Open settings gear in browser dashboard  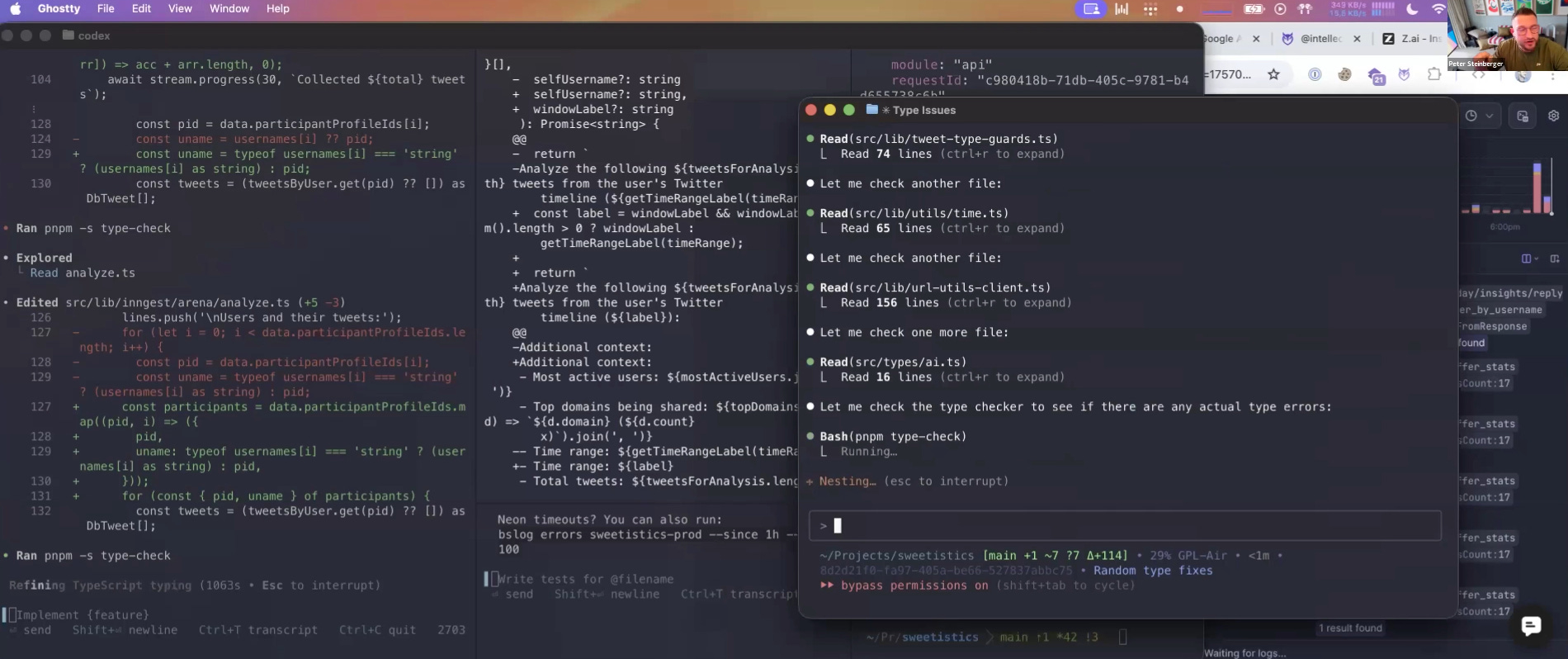tap(1553, 116)
